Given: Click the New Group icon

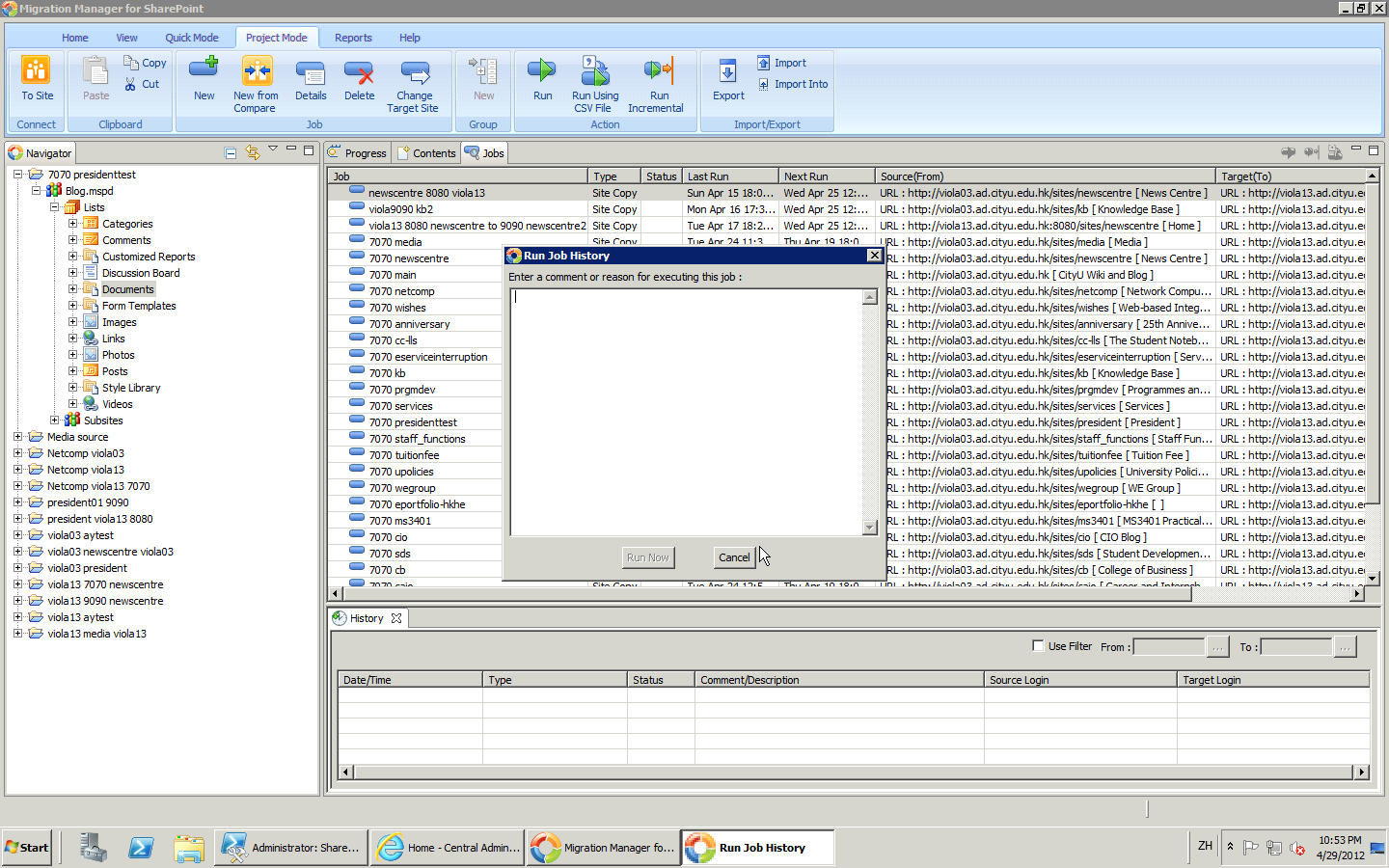Looking at the screenshot, I should pyautogui.click(x=483, y=71).
